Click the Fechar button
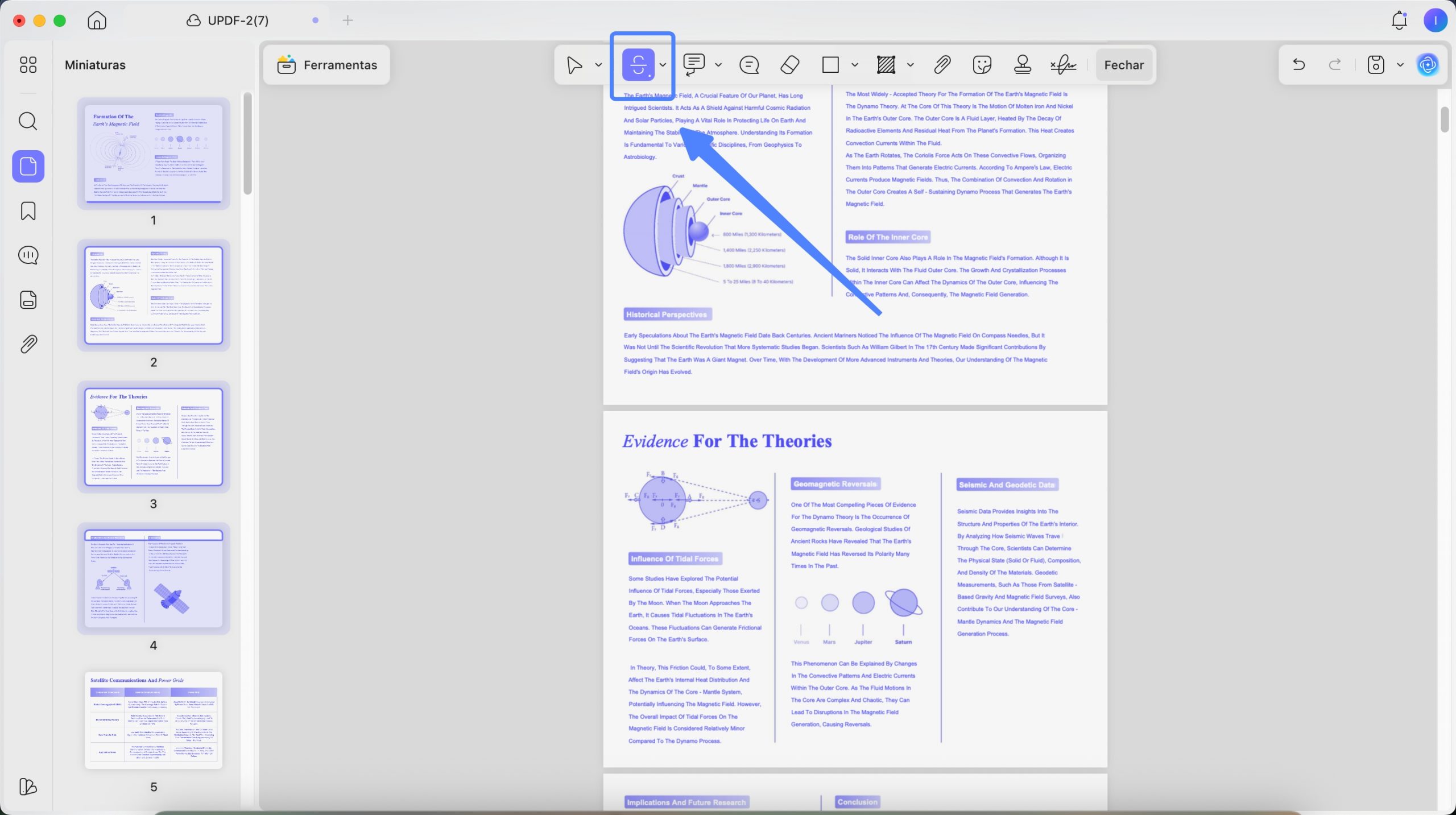The height and width of the screenshot is (815, 1456). (1123, 65)
